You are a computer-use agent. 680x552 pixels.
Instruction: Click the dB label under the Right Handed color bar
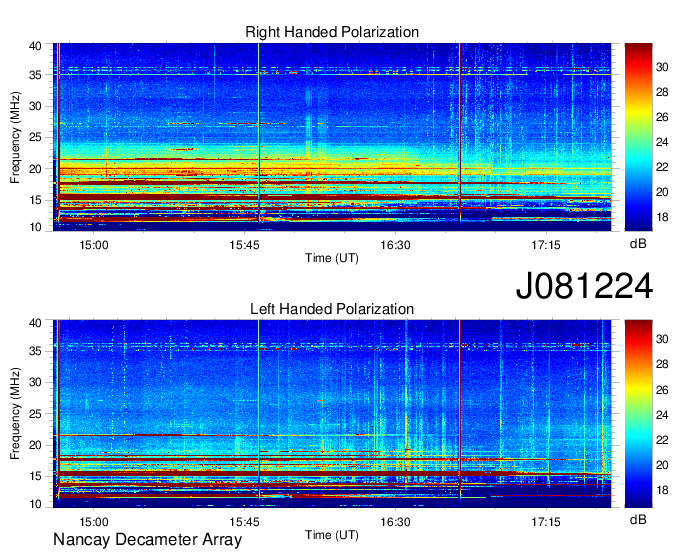pos(638,244)
